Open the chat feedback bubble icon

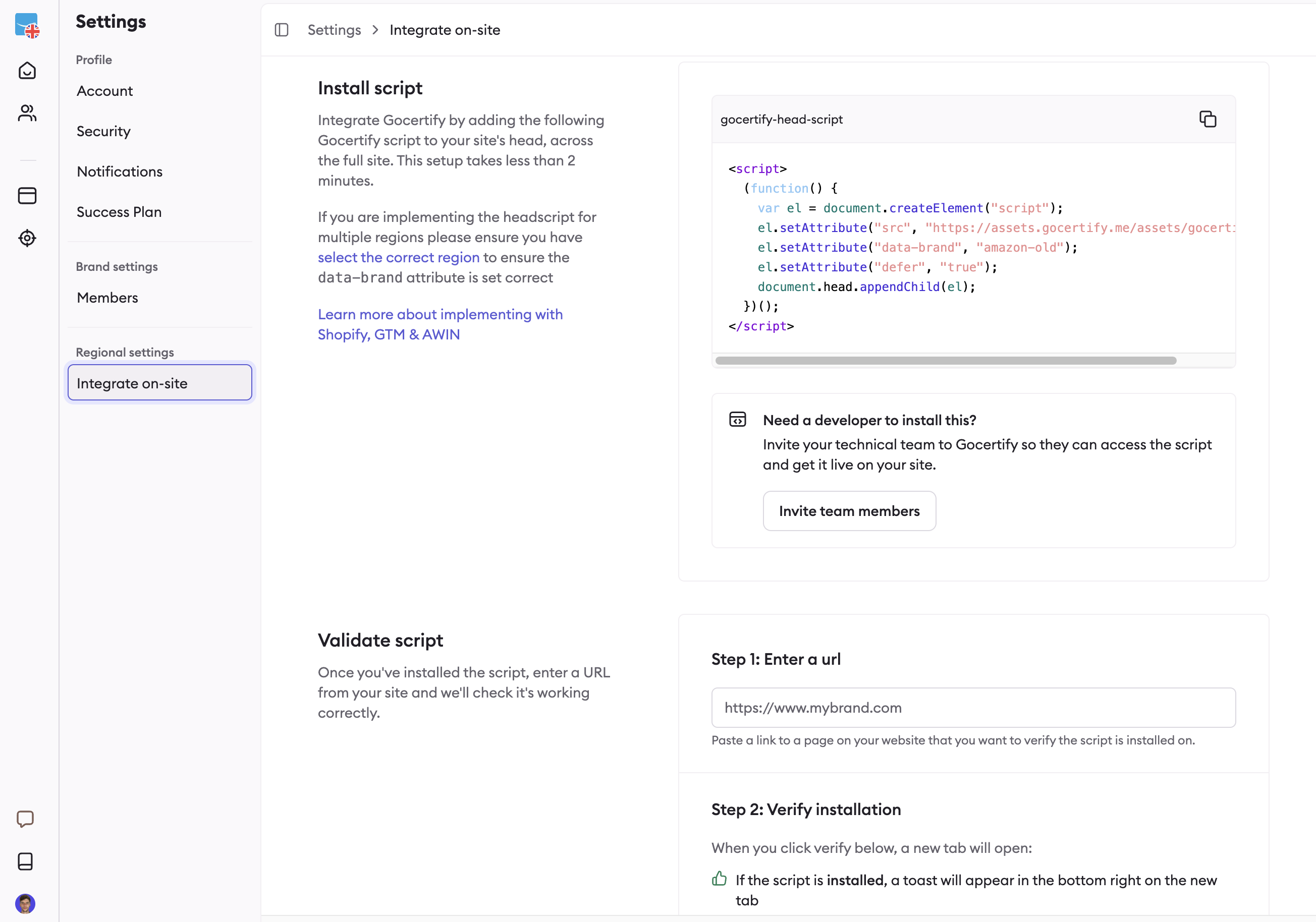(25, 818)
